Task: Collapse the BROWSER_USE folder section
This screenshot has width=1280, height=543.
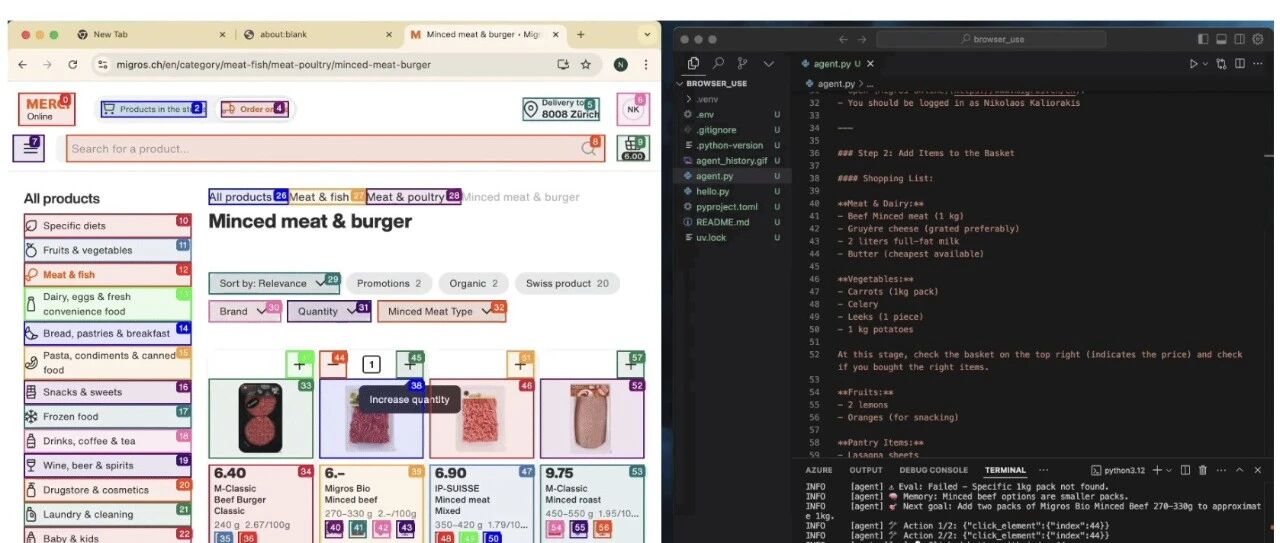Action: coord(715,83)
